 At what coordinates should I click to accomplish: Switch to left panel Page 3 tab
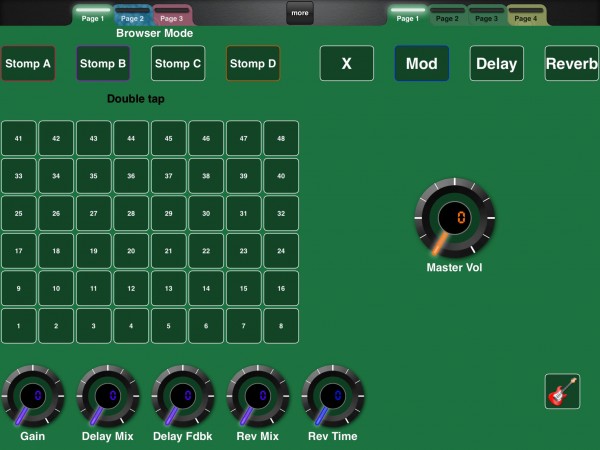[x=171, y=15]
